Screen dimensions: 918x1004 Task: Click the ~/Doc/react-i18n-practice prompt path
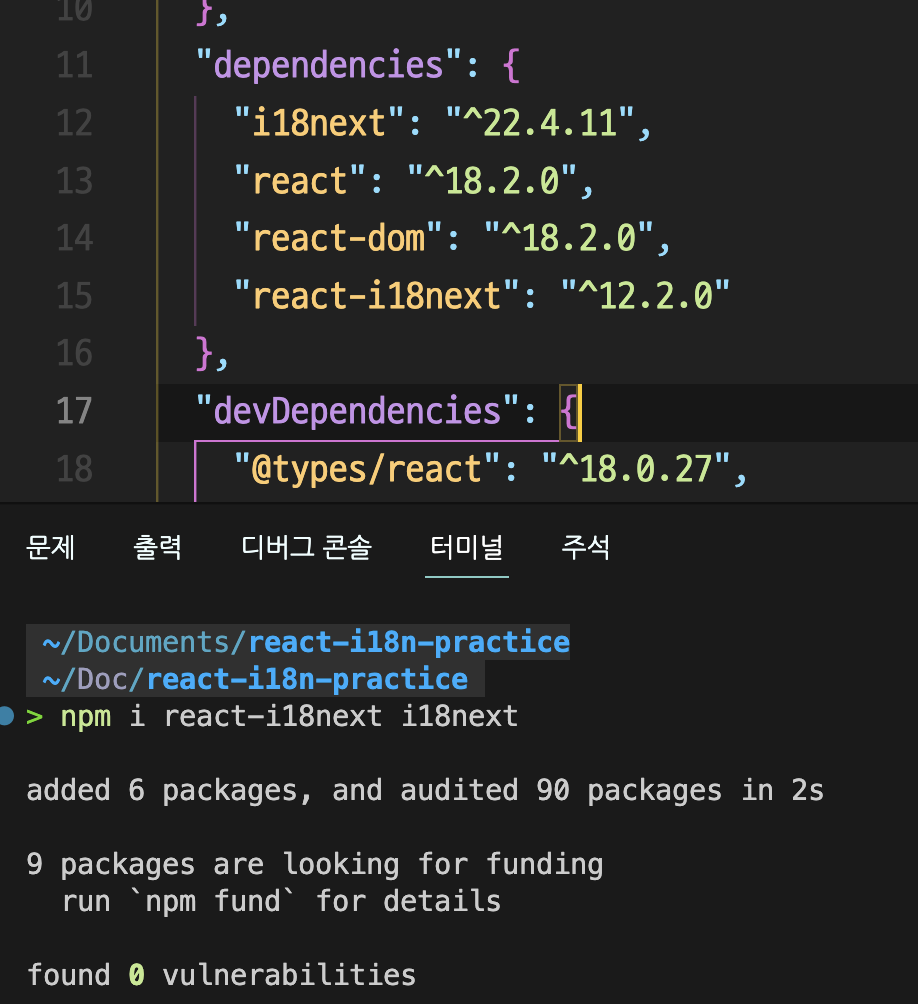[255, 679]
